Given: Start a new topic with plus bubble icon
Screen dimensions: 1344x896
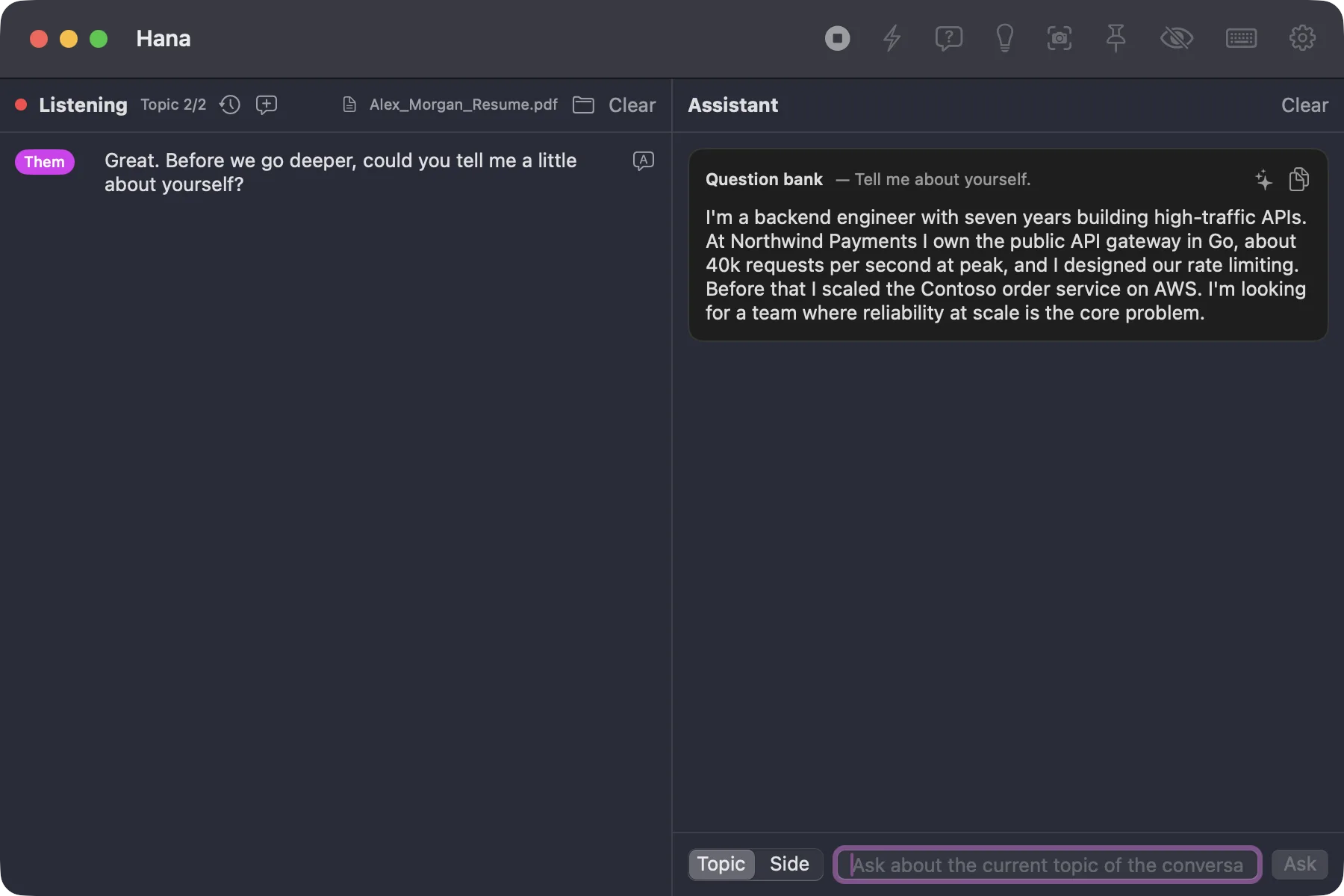Looking at the screenshot, I should click(267, 105).
